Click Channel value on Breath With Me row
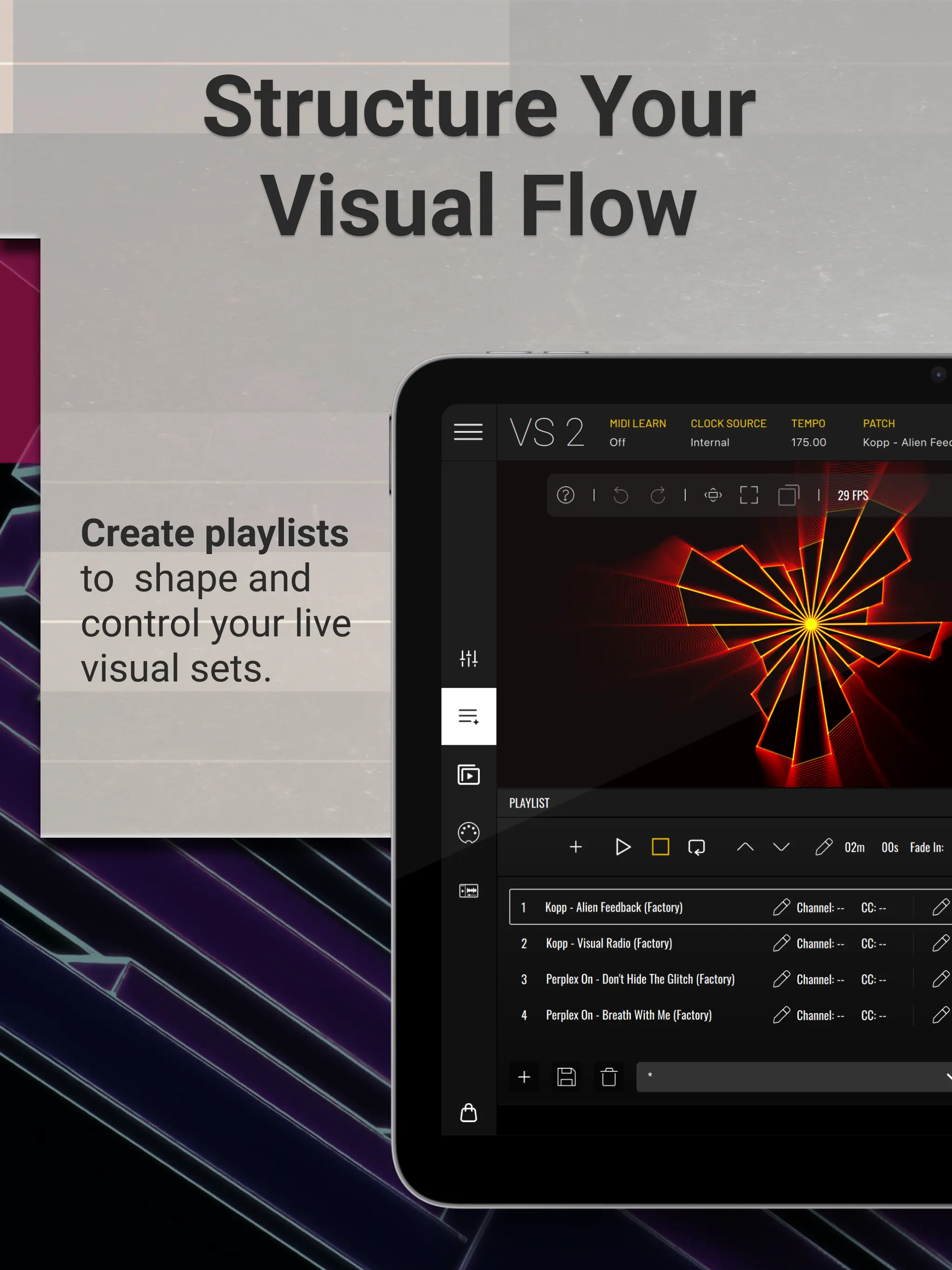Screen dimensions: 952x1270 pyautogui.click(x=820, y=1016)
